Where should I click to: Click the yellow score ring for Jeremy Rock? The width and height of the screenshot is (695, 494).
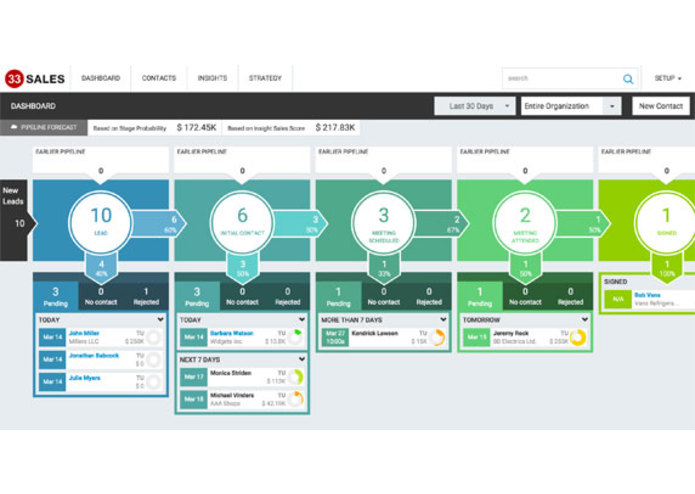(578, 338)
